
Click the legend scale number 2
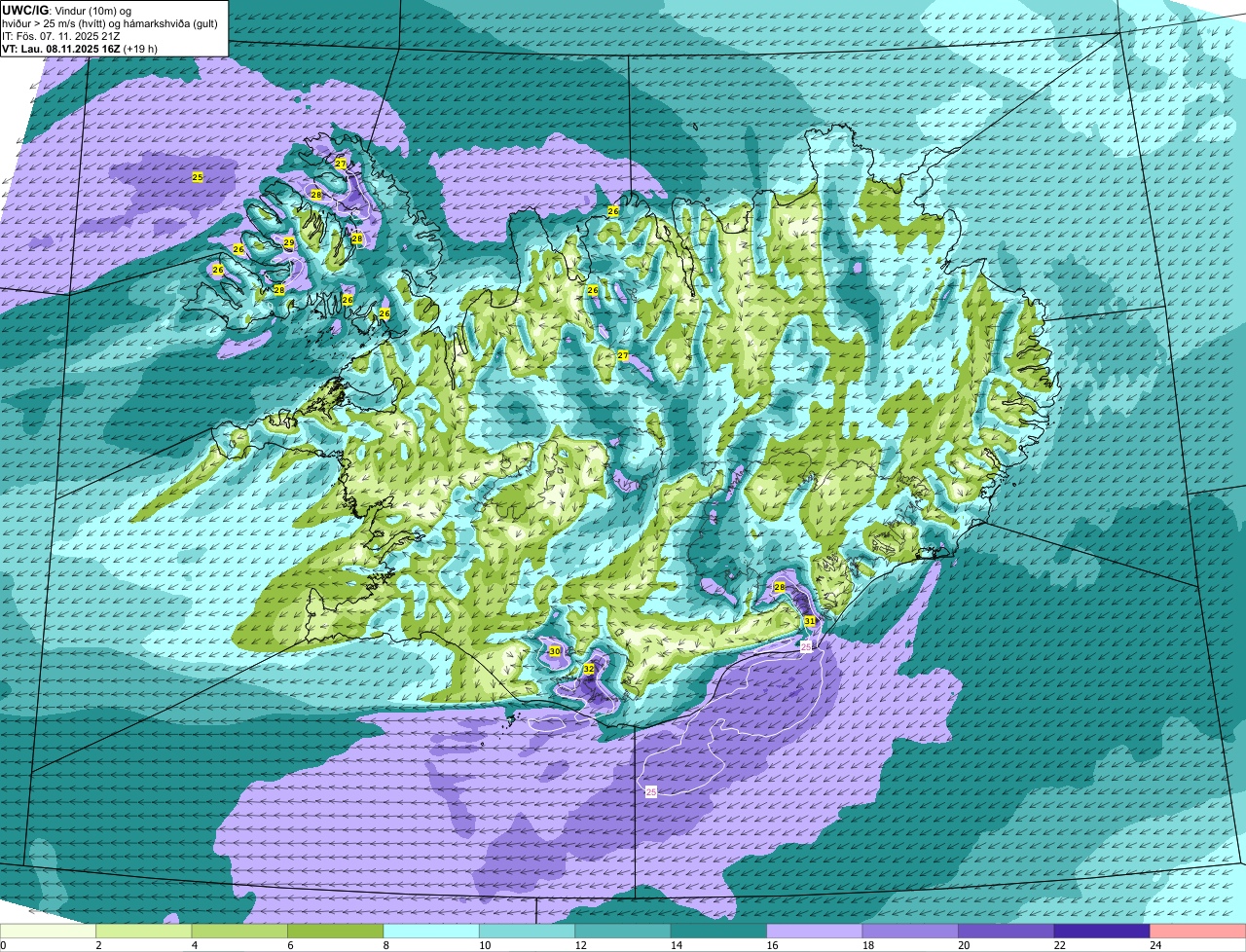(98, 945)
